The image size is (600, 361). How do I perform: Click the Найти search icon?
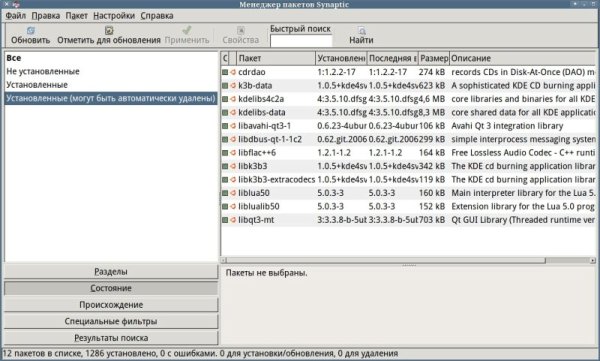point(361,30)
